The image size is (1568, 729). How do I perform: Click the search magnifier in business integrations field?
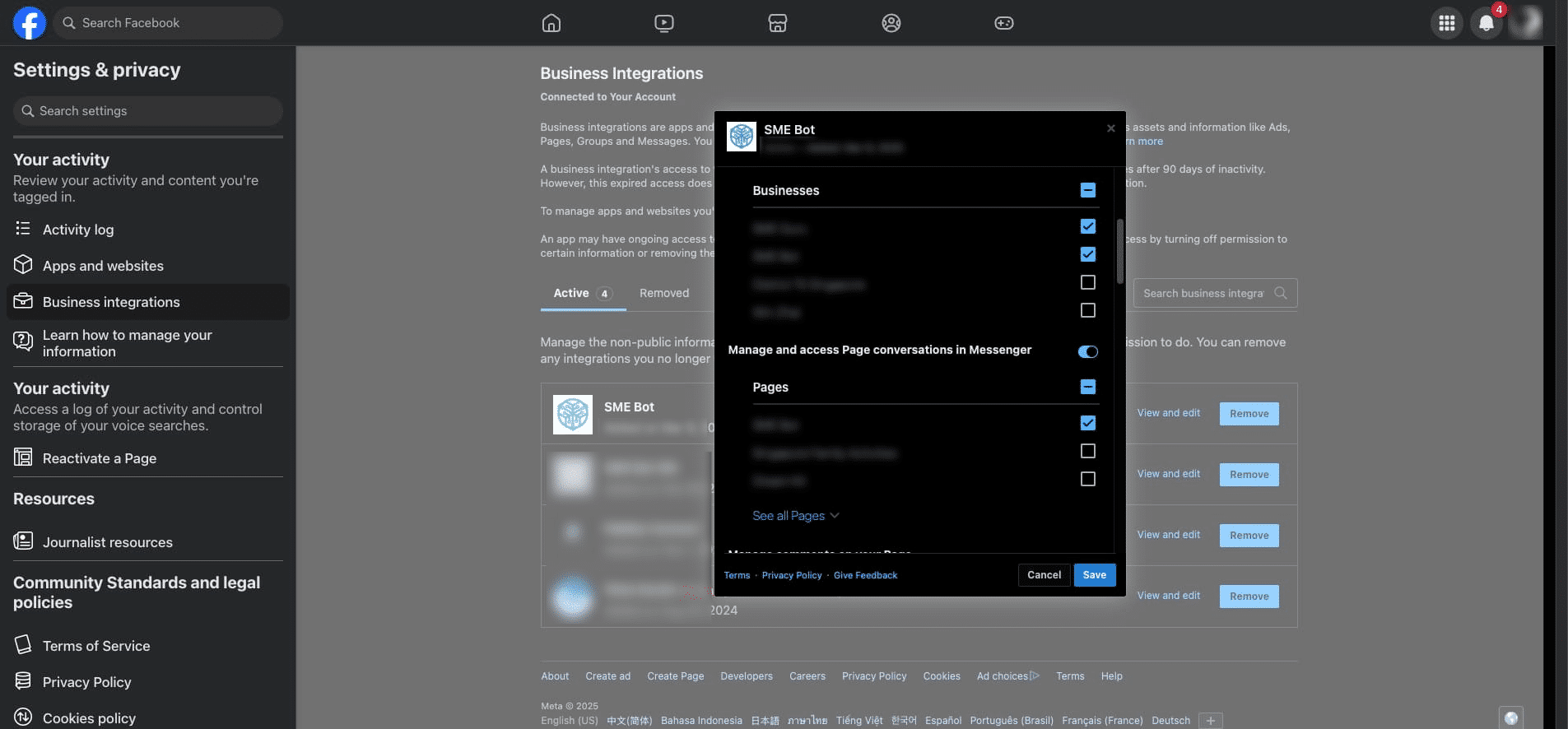[x=1281, y=293]
